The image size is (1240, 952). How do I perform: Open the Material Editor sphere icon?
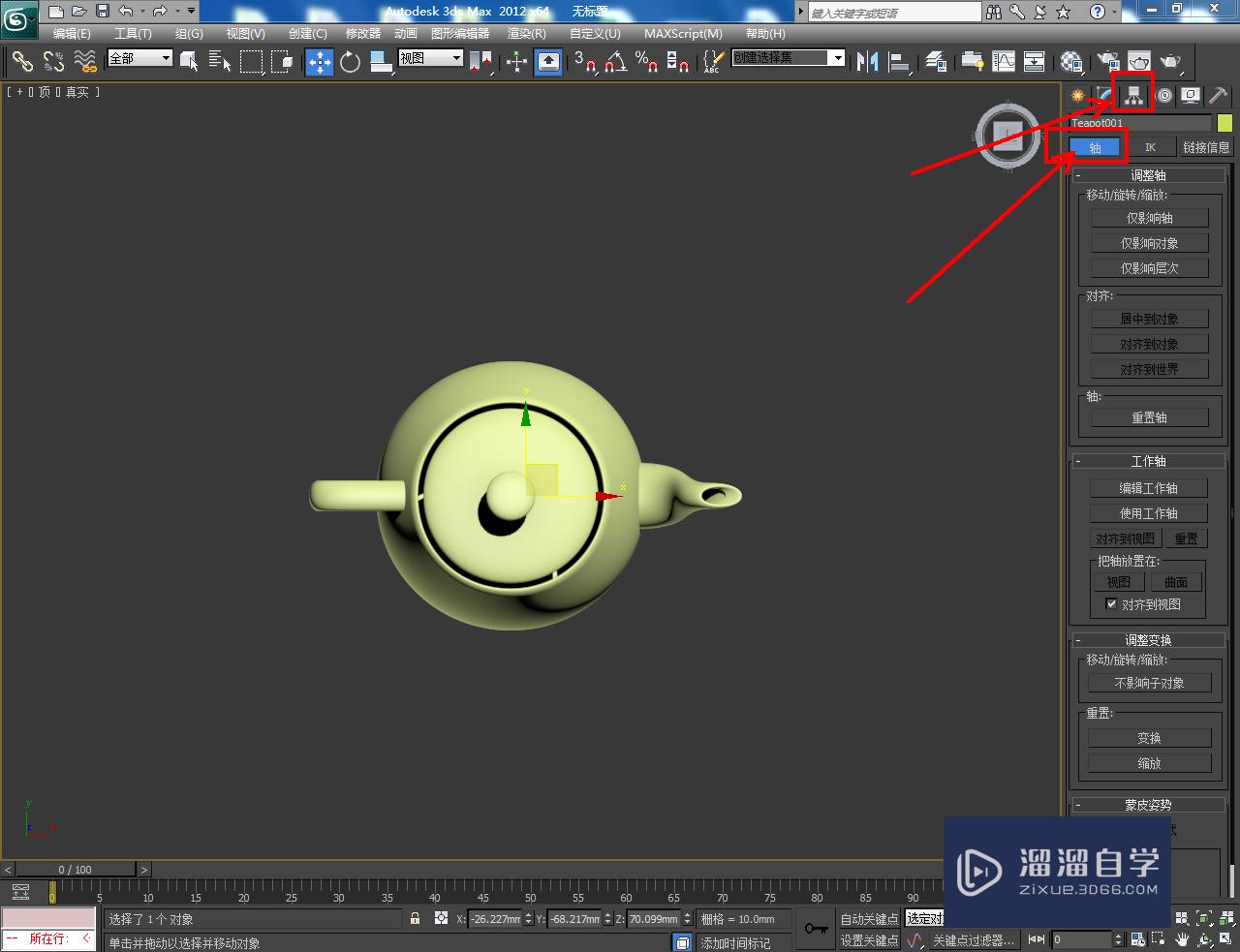pyautogui.click(x=1071, y=62)
